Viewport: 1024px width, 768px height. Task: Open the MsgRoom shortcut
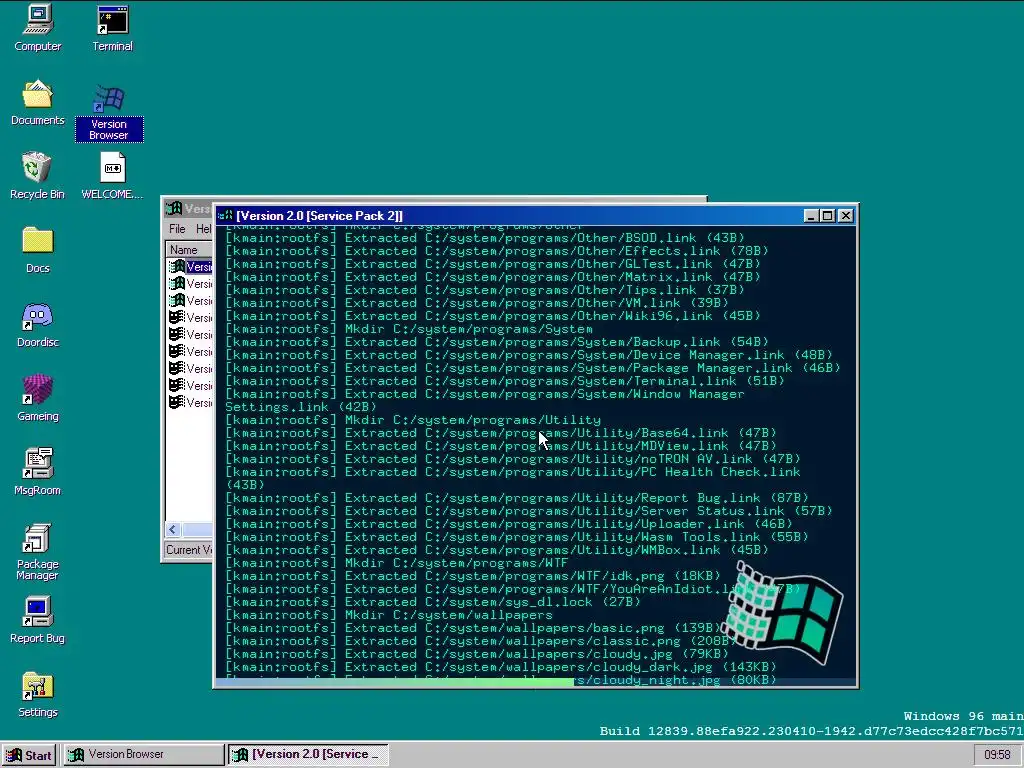(x=37, y=472)
